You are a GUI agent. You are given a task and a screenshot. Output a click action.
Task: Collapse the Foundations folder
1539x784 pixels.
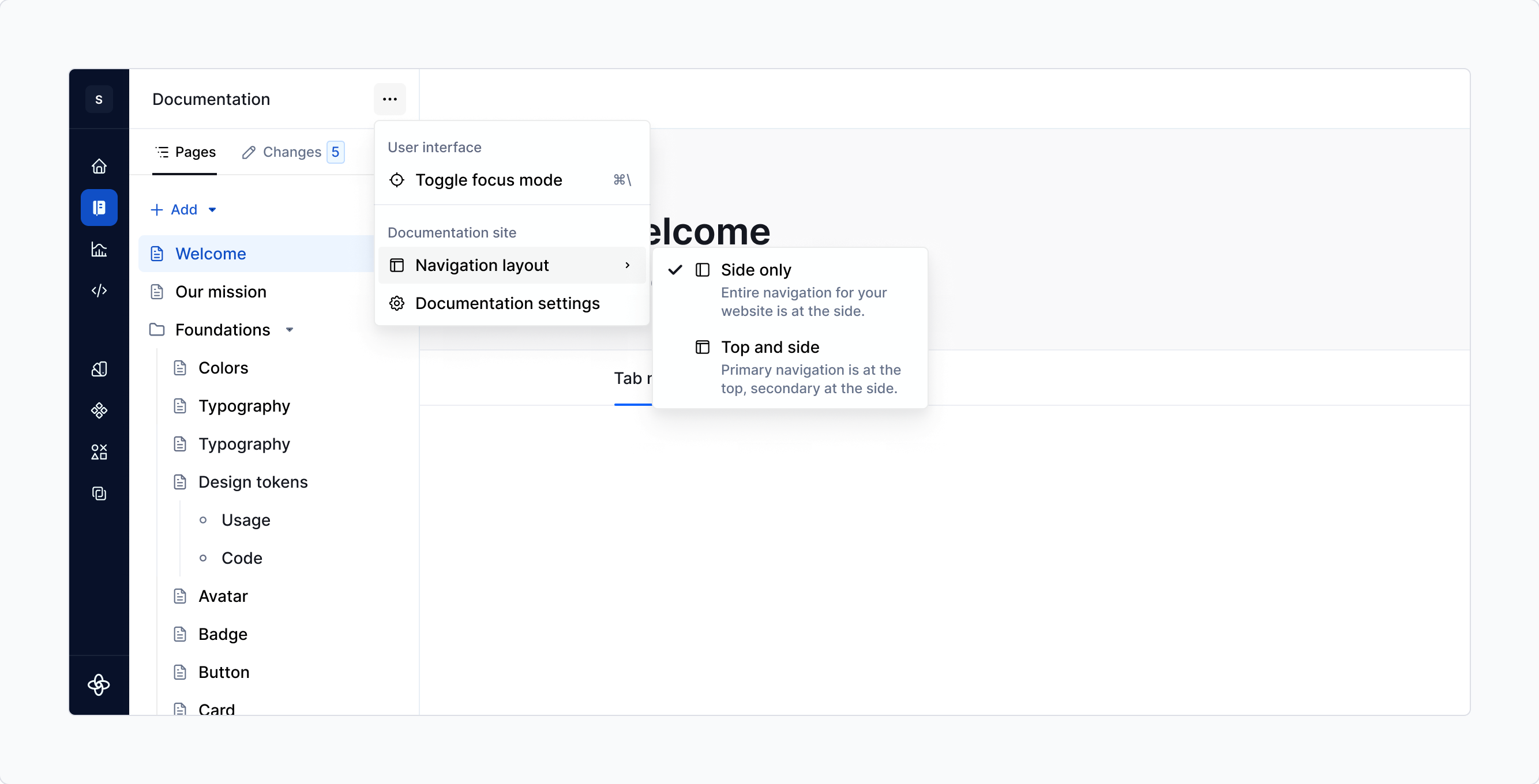(290, 329)
